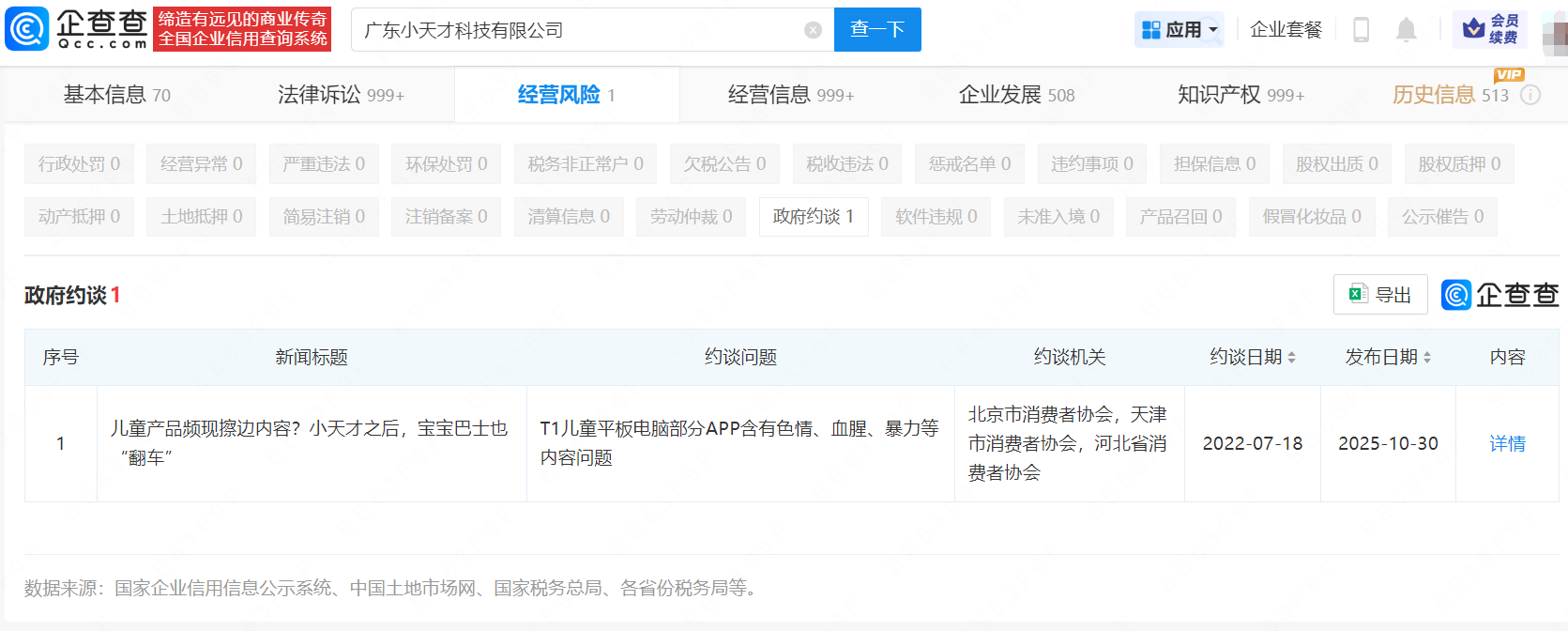The height and width of the screenshot is (631, 1568).
Task: Clear the search box text
Action: pos(813,30)
